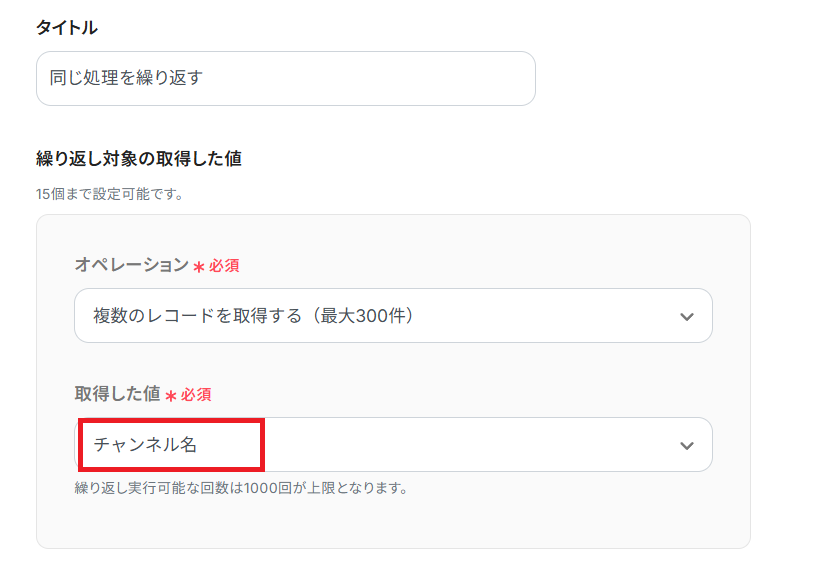820x563 pixels.
Task: Click the red asterisk next to 取得した値 label
Action: (171, 396)
